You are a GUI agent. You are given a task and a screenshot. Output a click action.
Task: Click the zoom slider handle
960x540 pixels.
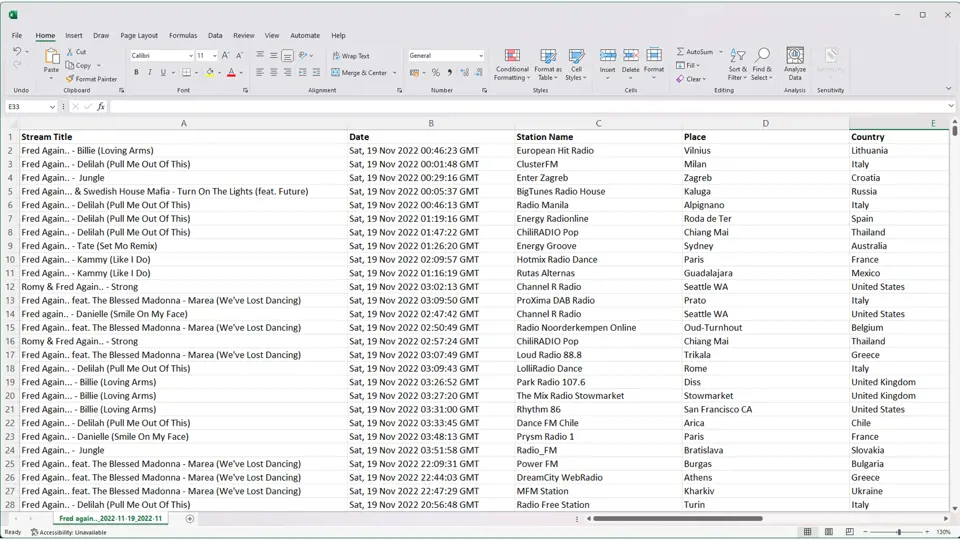(899, 532)
